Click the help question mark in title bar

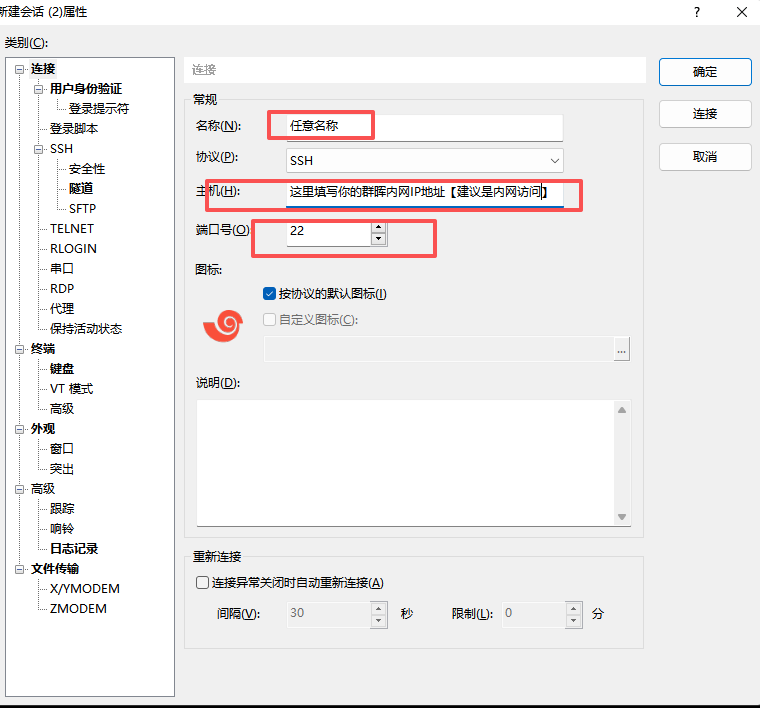pos(695,11)
